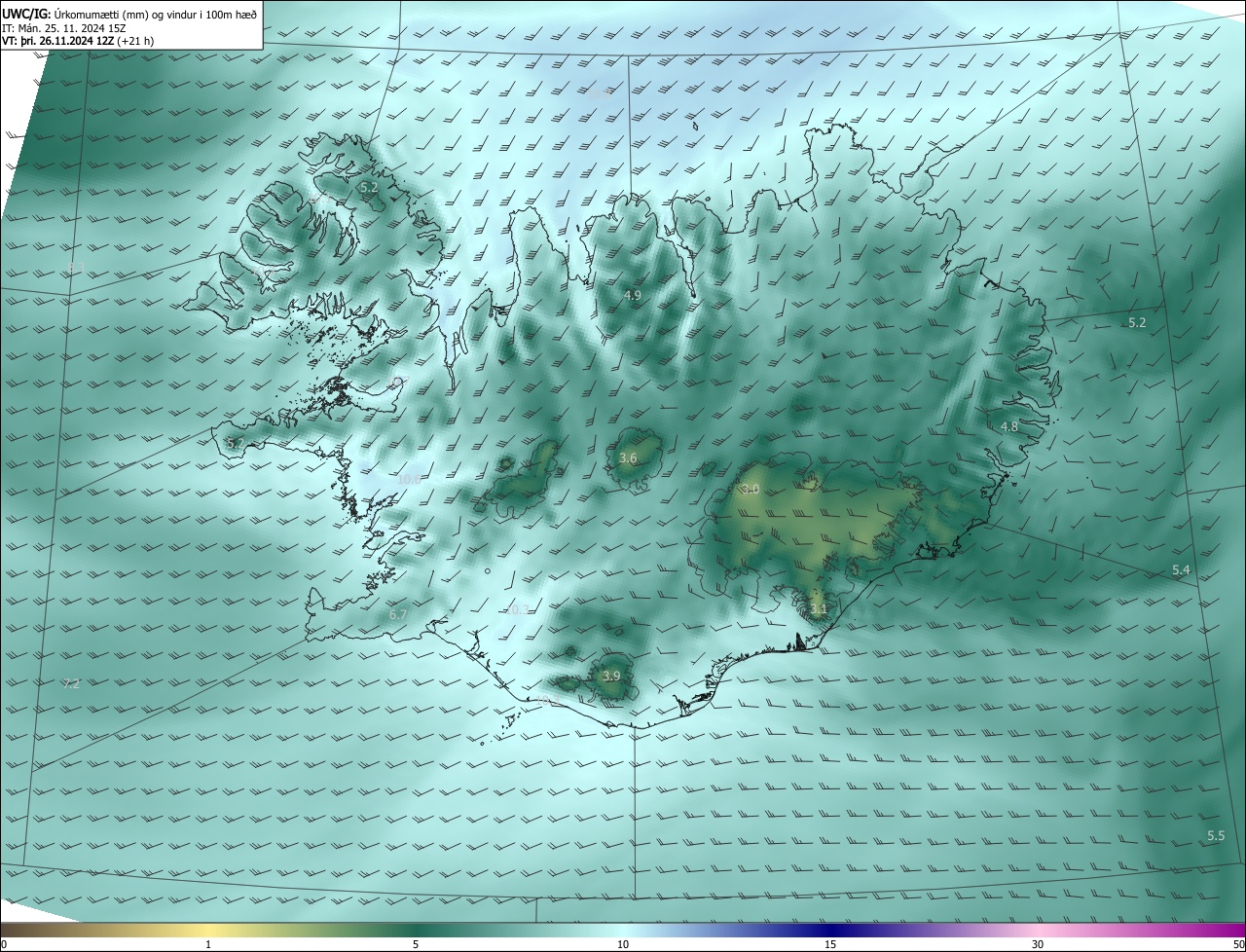Pick the pink color at scale value 30
The width and height of the screenshot is (1246, 952).
coord(1038,930)
